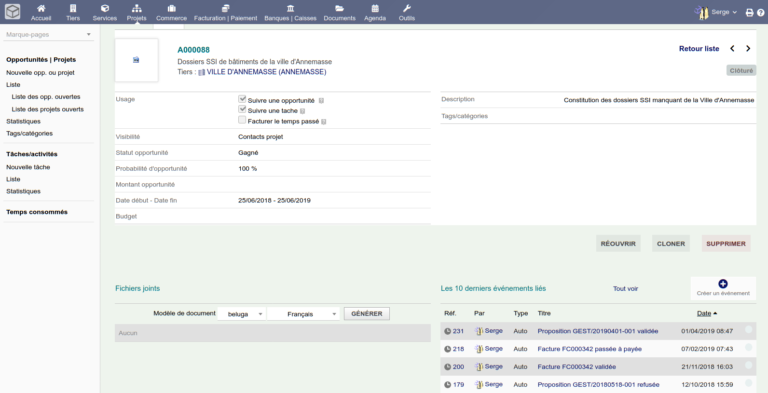Open the Documents menu

pos(339,12)
